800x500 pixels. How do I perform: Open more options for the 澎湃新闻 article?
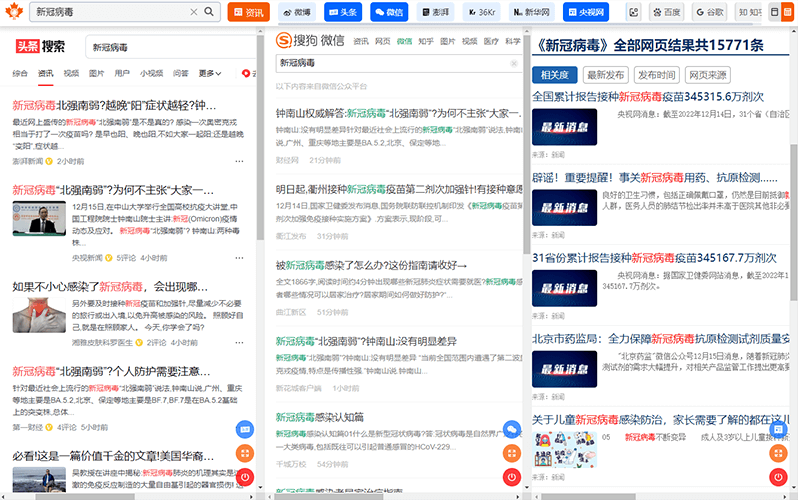click(239, 161)
